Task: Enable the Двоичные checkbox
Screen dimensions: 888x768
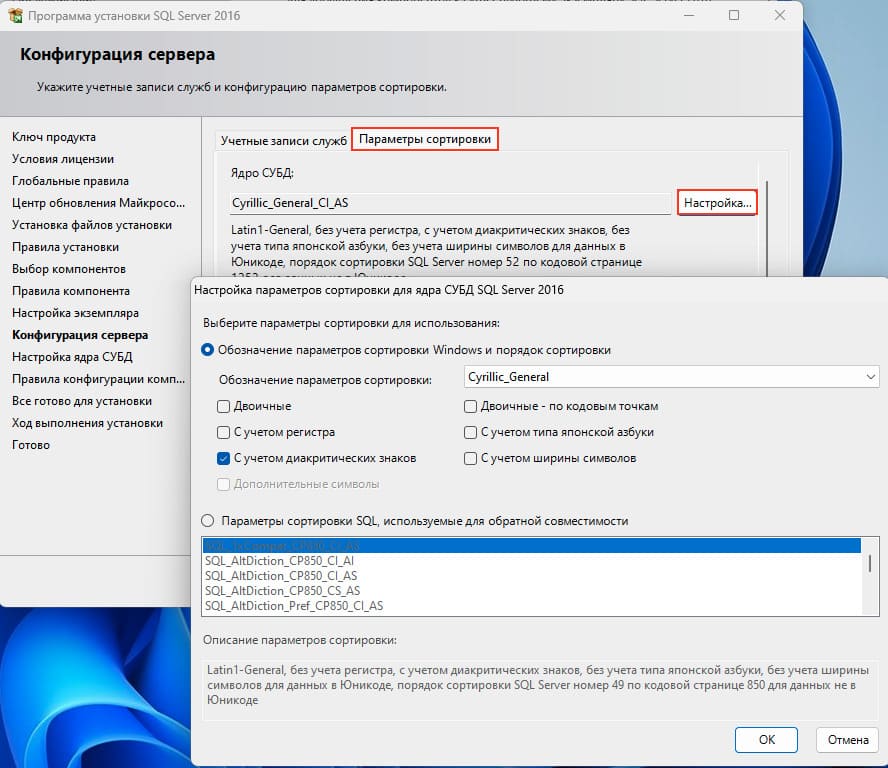Action: pyautogui.click(x=223, y=406)
